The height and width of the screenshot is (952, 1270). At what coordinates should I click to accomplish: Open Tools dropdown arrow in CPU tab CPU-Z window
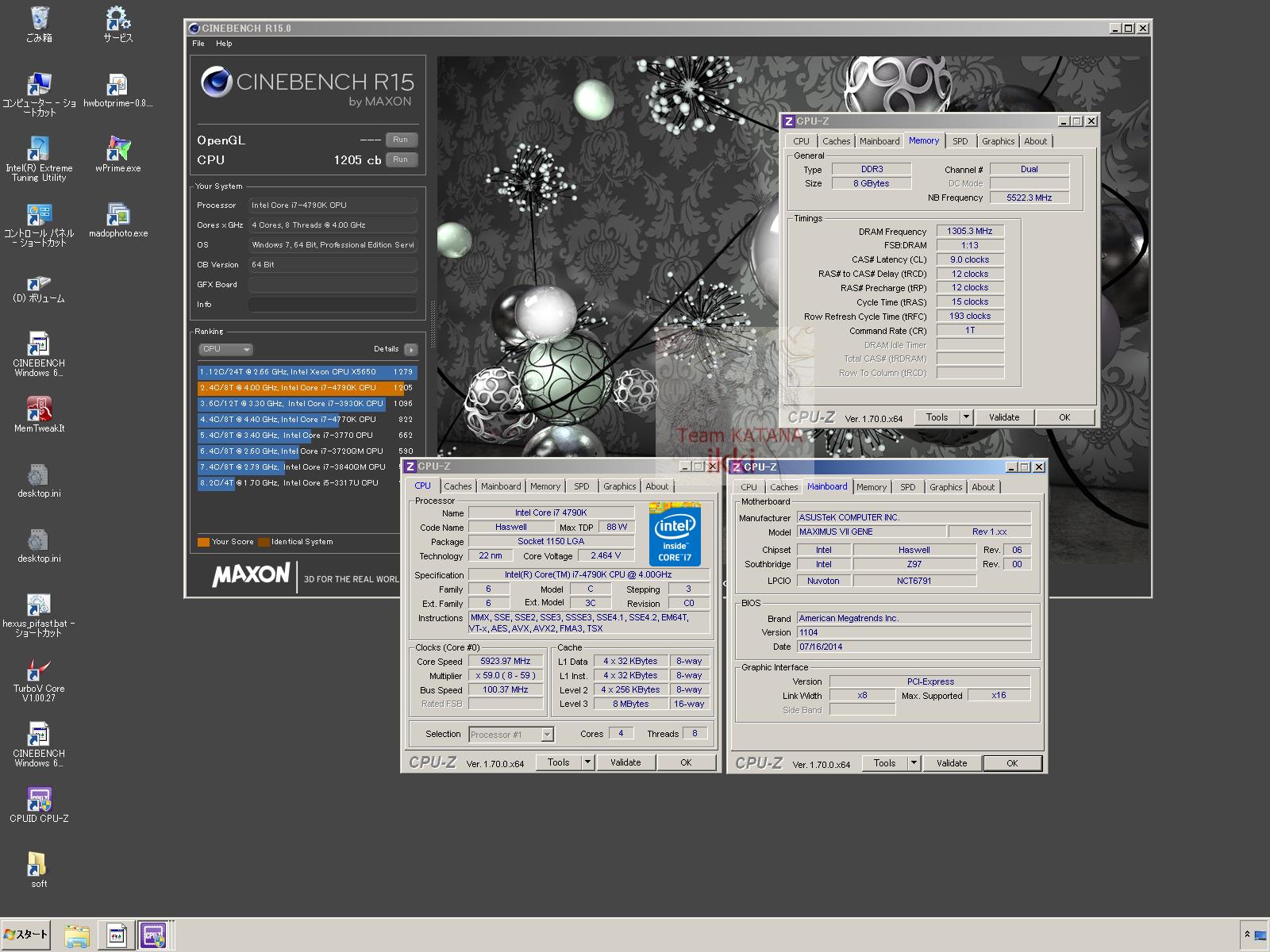pyautogui.click(x=587, y=762)
